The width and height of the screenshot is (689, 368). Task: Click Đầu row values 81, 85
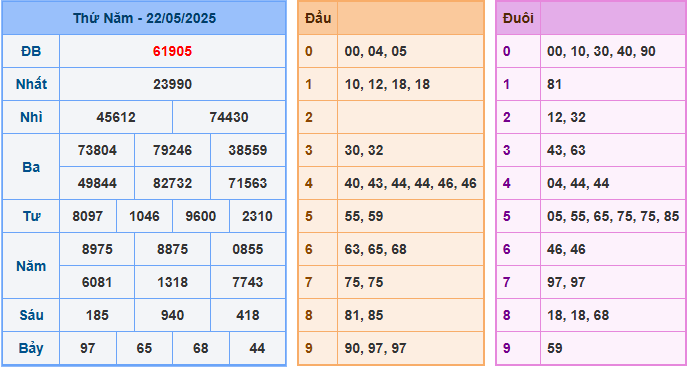click(364, 315)
